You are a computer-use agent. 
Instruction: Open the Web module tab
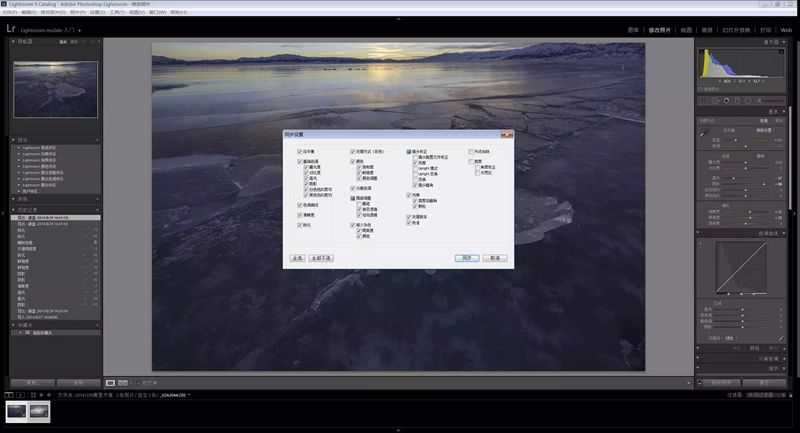(x=786, y=30)
